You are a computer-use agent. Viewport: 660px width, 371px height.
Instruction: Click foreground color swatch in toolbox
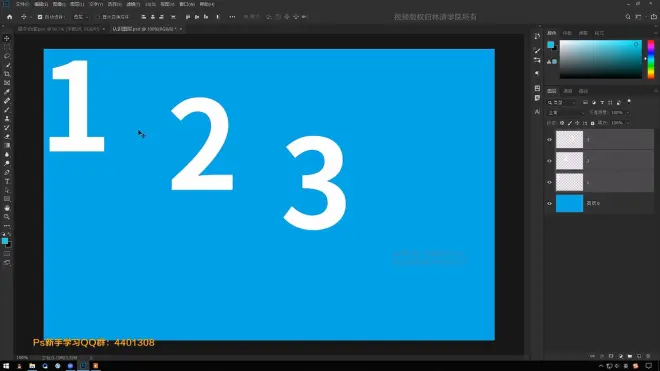click(x=5, y=241)
